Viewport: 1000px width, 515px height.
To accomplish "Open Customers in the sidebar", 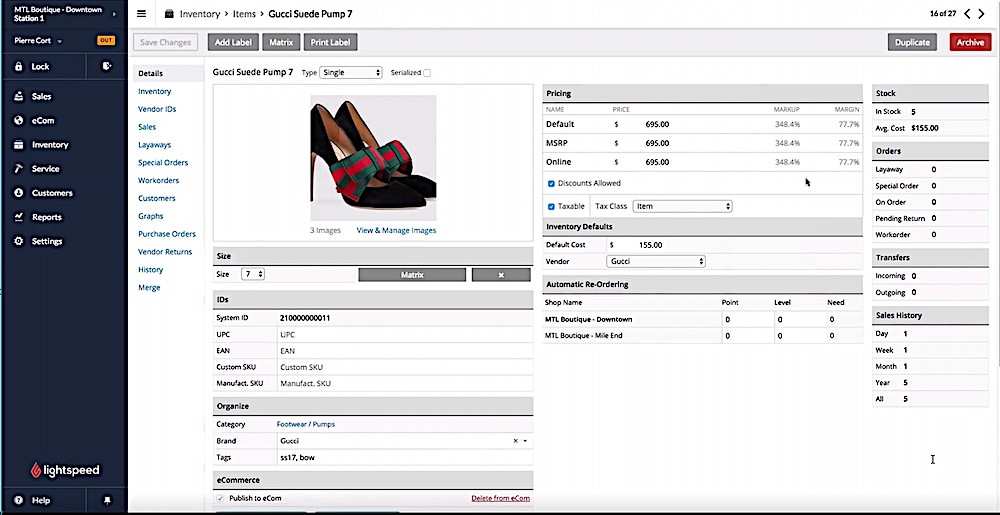I will 52,193.
